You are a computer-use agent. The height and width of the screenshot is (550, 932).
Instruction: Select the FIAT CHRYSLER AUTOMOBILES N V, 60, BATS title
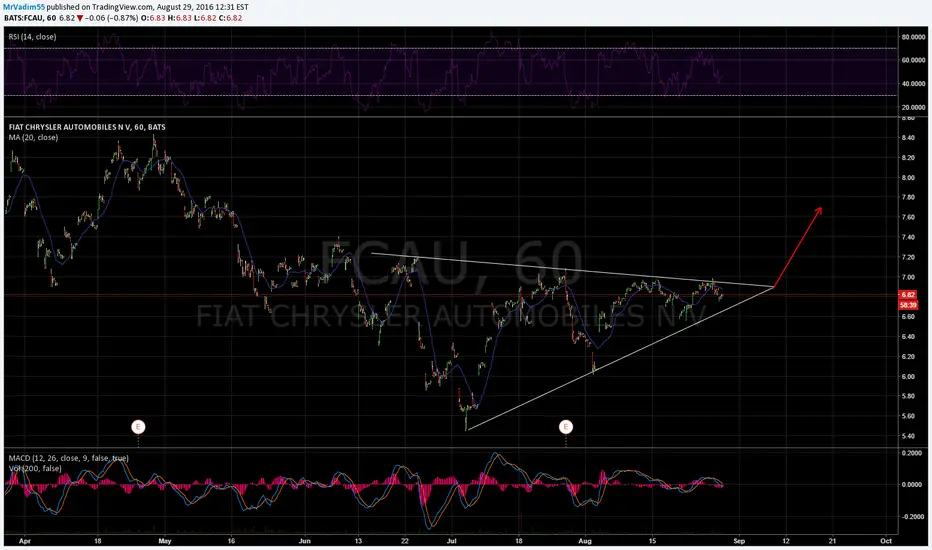(87, 127)
